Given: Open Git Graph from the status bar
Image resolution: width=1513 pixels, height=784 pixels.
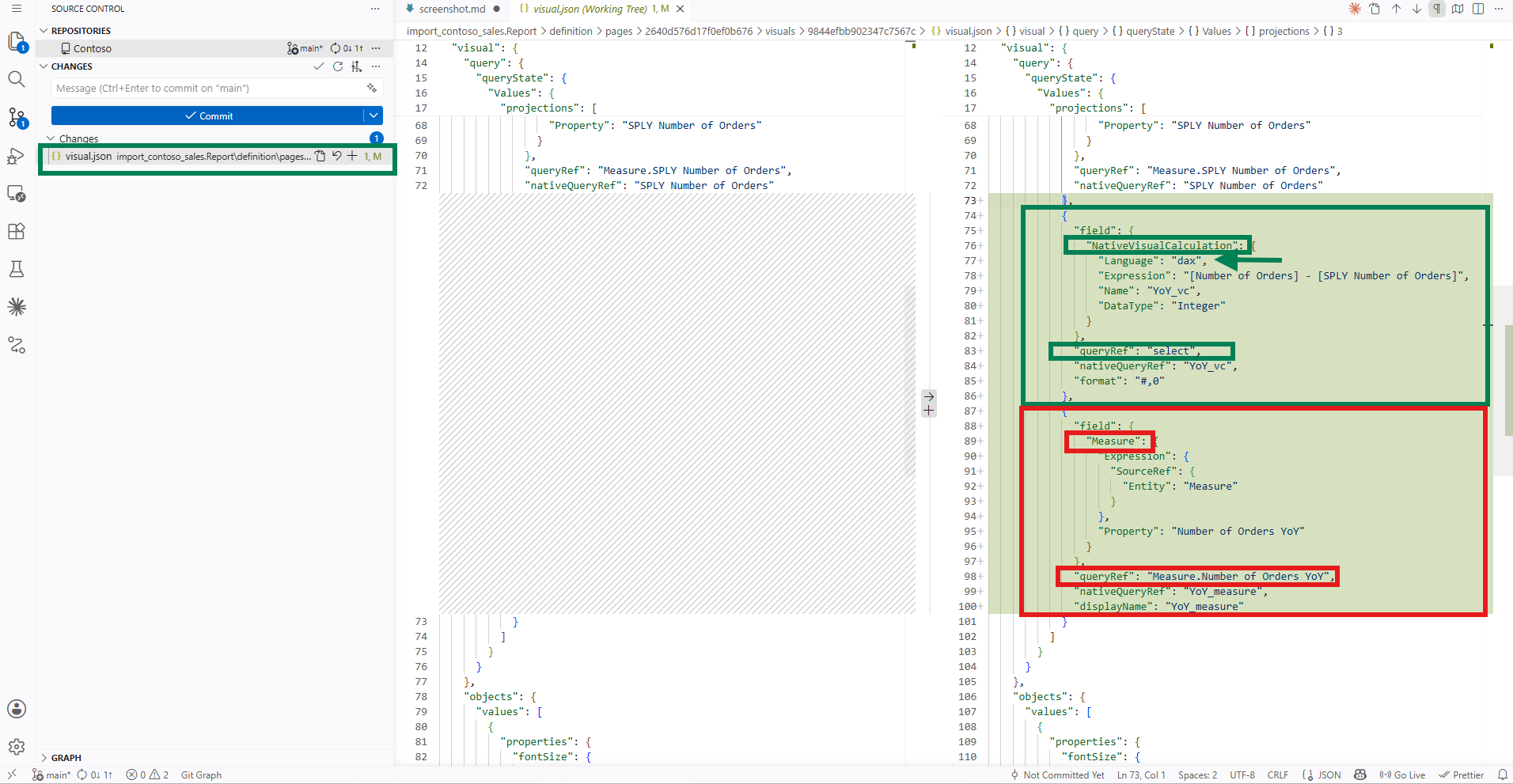Looking at the screenshot, I should pos(201,775).
